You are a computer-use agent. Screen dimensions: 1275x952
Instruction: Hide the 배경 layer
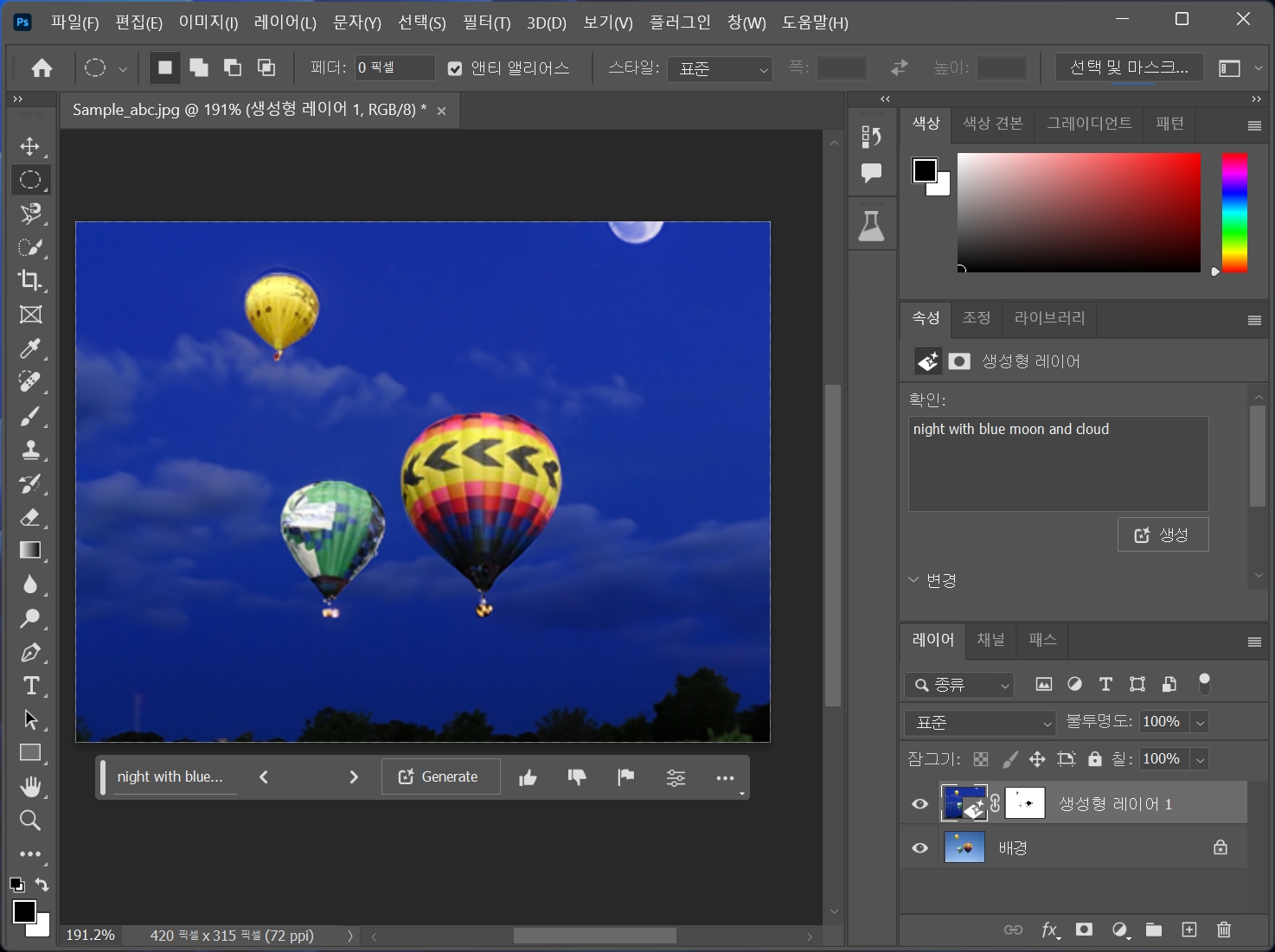tap(919, 847)
